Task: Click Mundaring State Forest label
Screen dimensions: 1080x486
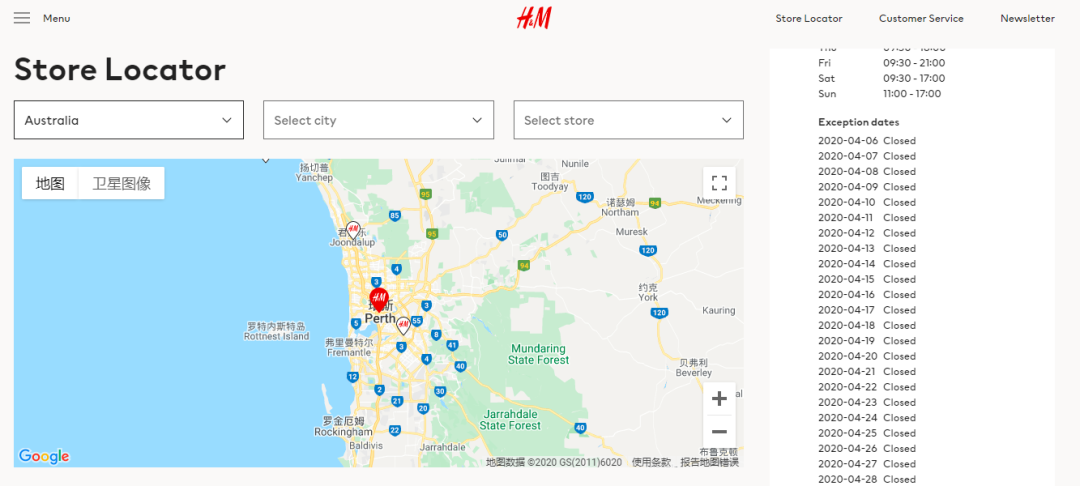Action: click(539, 354)
